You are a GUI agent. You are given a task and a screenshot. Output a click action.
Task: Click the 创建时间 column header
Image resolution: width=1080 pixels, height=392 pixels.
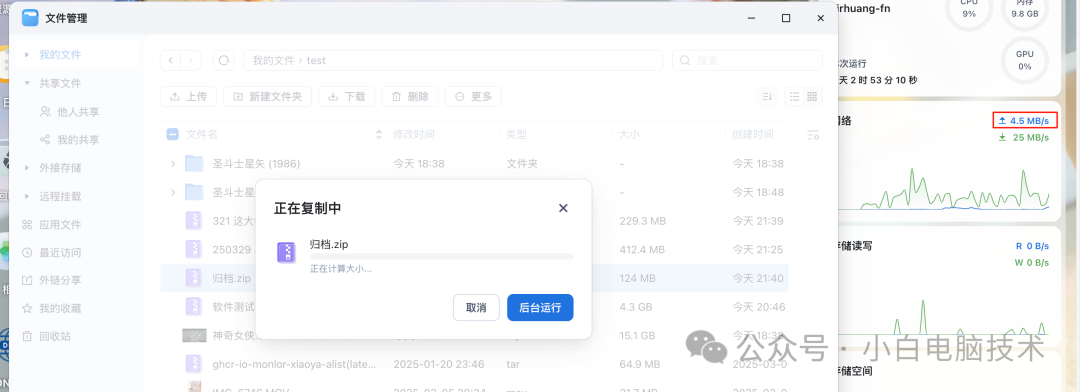click(x=752, y=134)
